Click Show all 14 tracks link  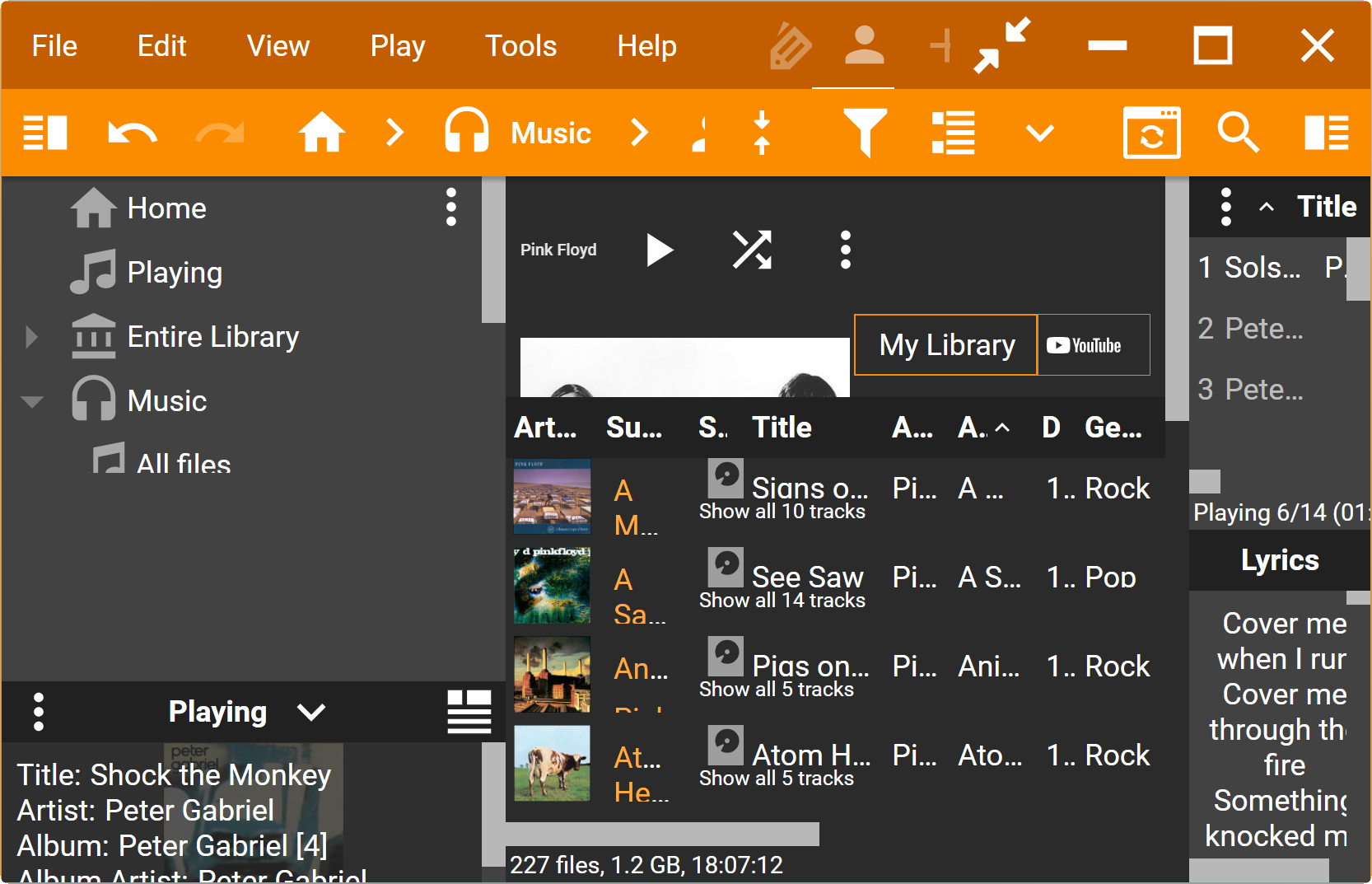pos(782,601)
